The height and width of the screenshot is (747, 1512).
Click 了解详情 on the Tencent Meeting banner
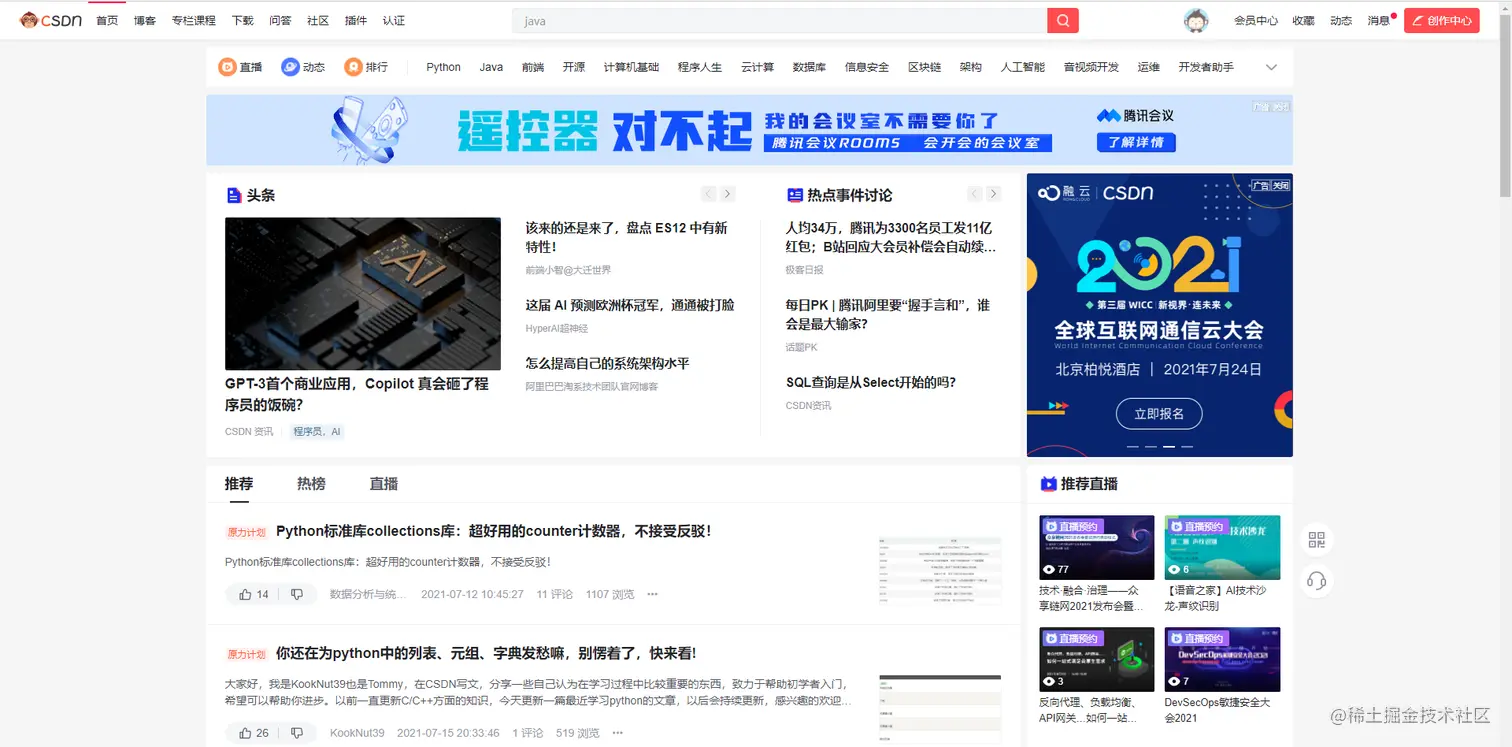click(1136, 143)
